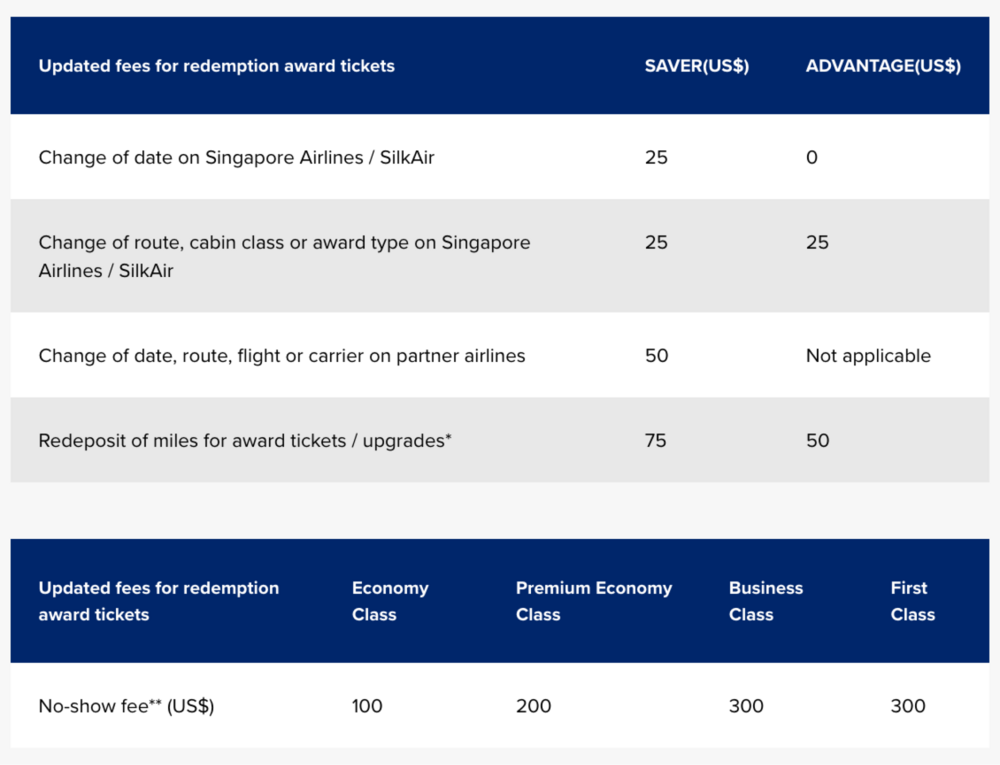This screenshot has width=1000, height=765.
Task: Click the ADVANTAGE(US$) column header
Action: point(883,66)
